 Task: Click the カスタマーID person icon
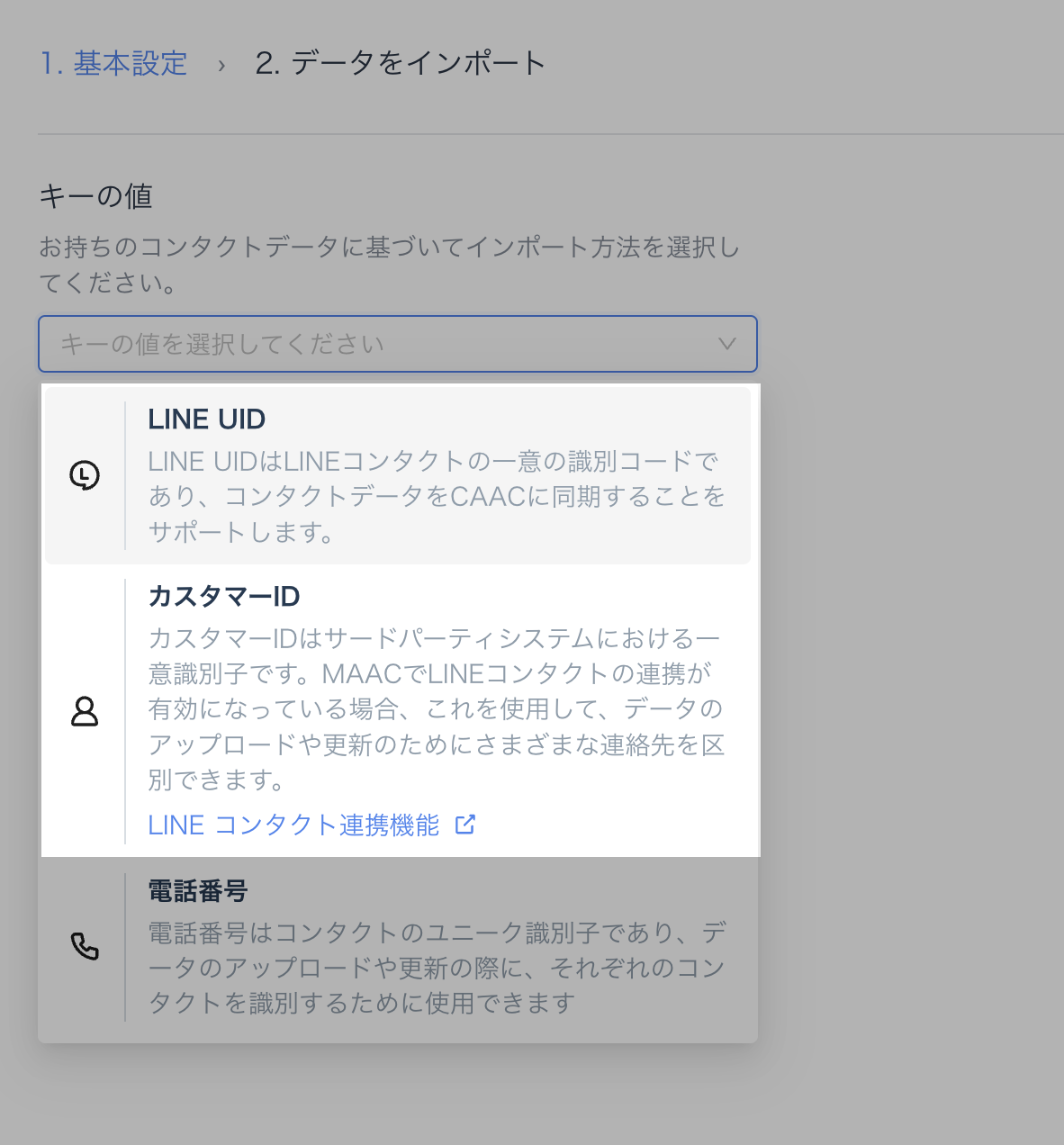pos(85,711)
